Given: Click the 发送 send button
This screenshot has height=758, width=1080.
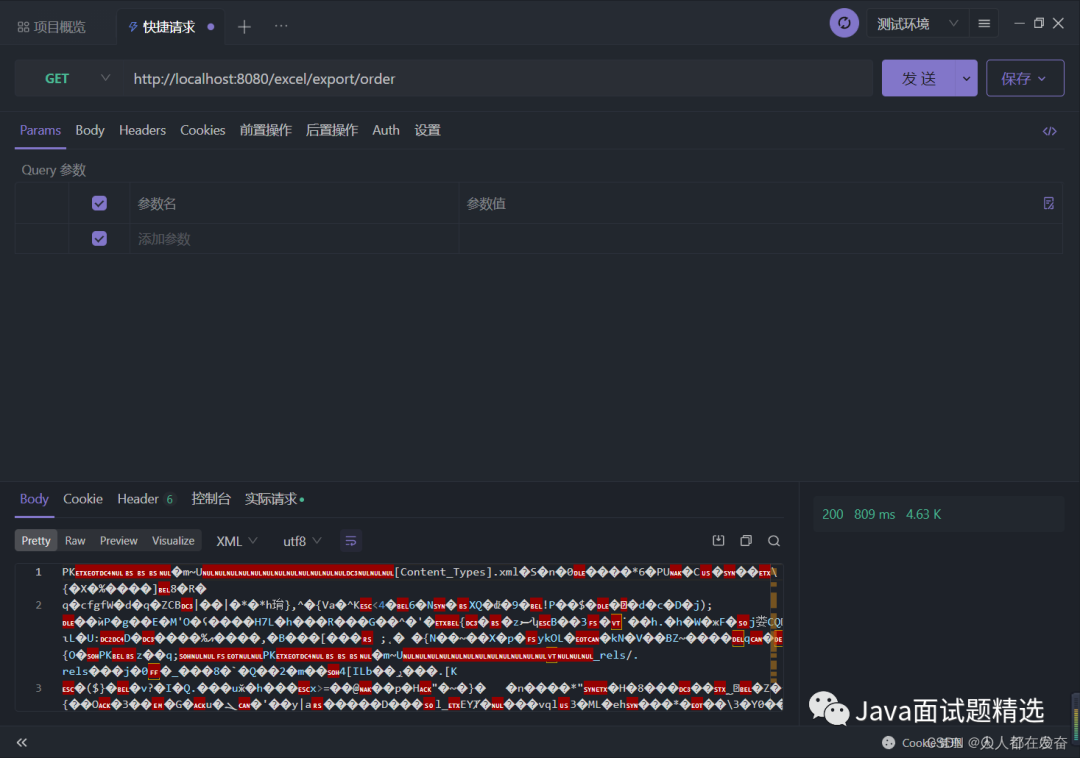Looking at the screenshot, I should coord(918,78).
